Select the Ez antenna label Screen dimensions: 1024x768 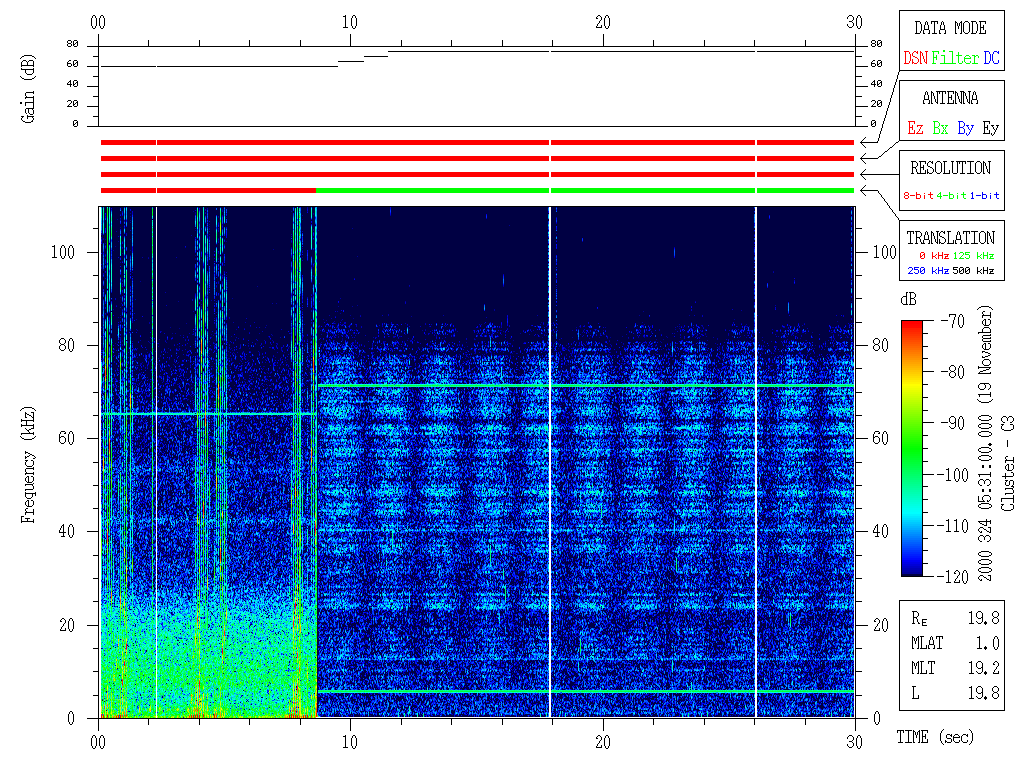pos(915,128)
